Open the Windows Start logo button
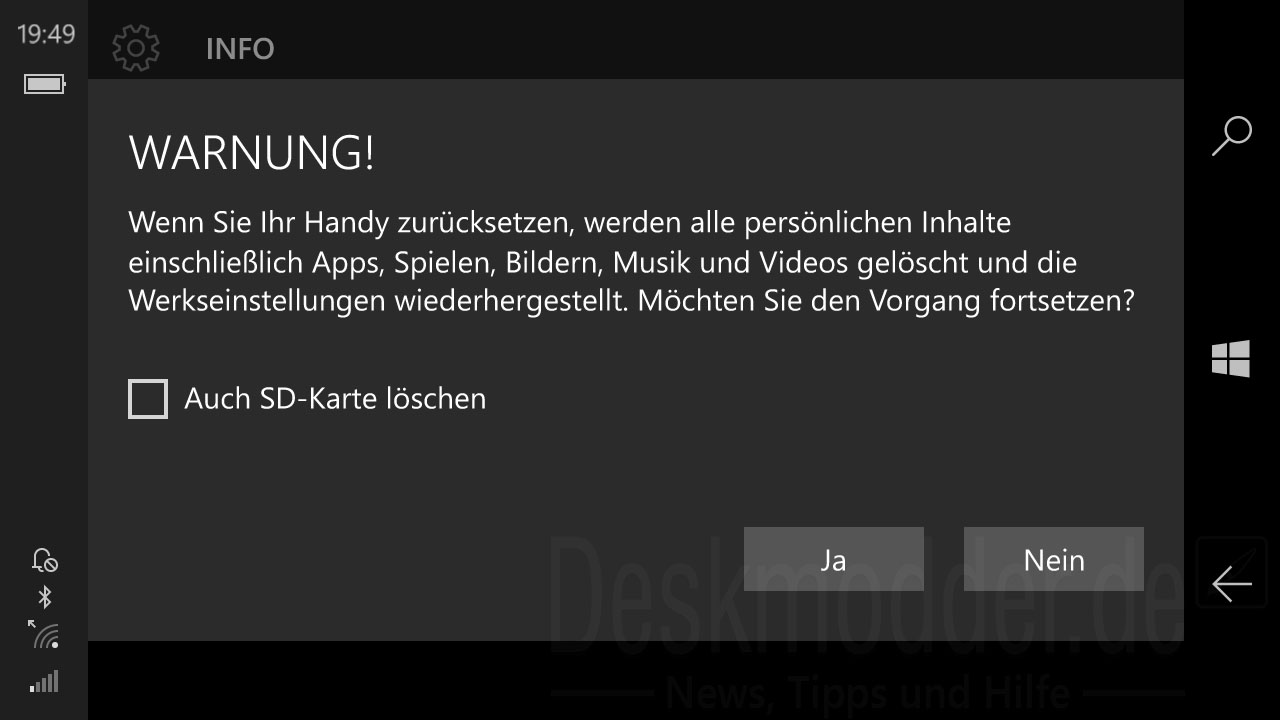The width and height of the screenshot is (1280, 720). [1231, 358]
